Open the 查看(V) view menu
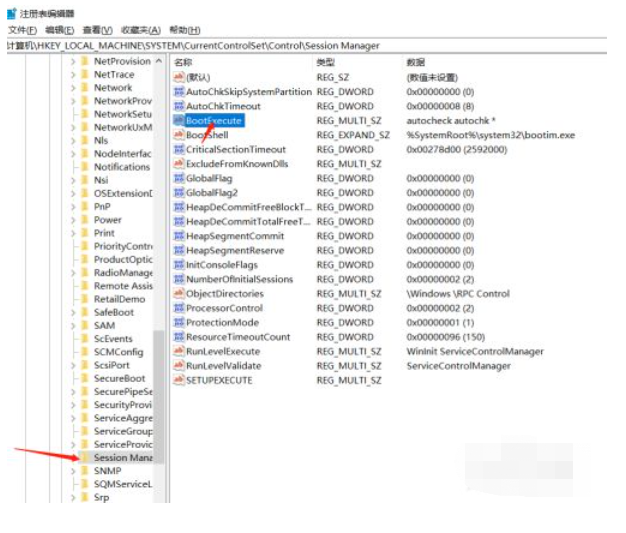 (x=97, y=30)
